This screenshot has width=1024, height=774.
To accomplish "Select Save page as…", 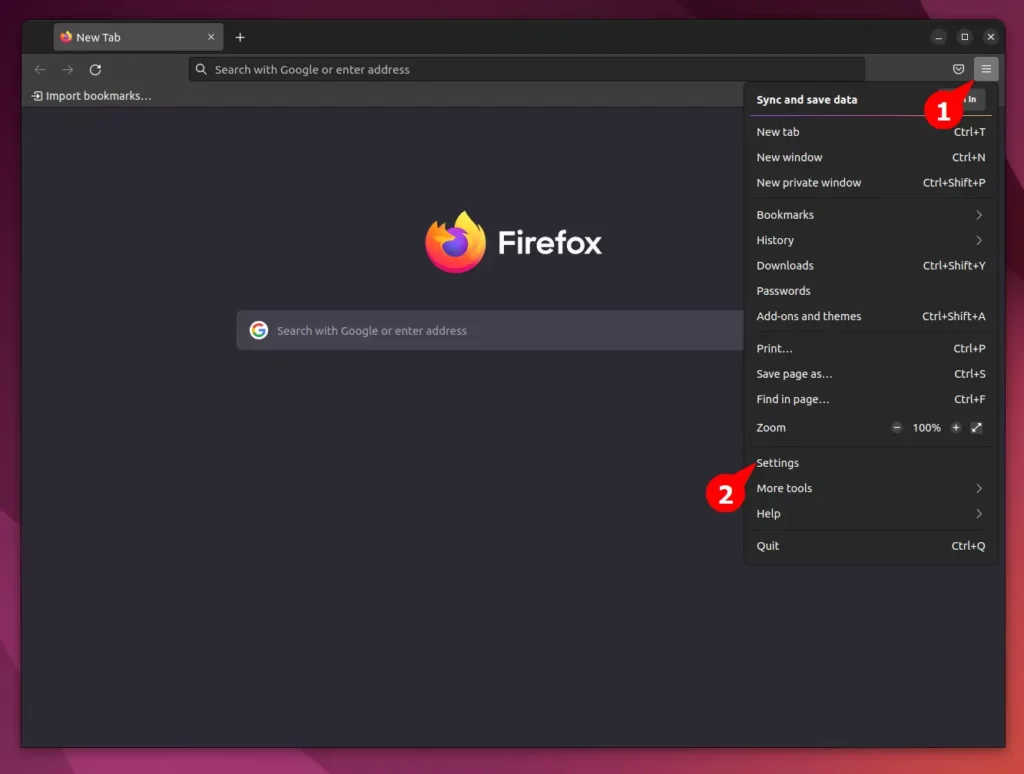I will pyautogui.click(x=871, y=374).
